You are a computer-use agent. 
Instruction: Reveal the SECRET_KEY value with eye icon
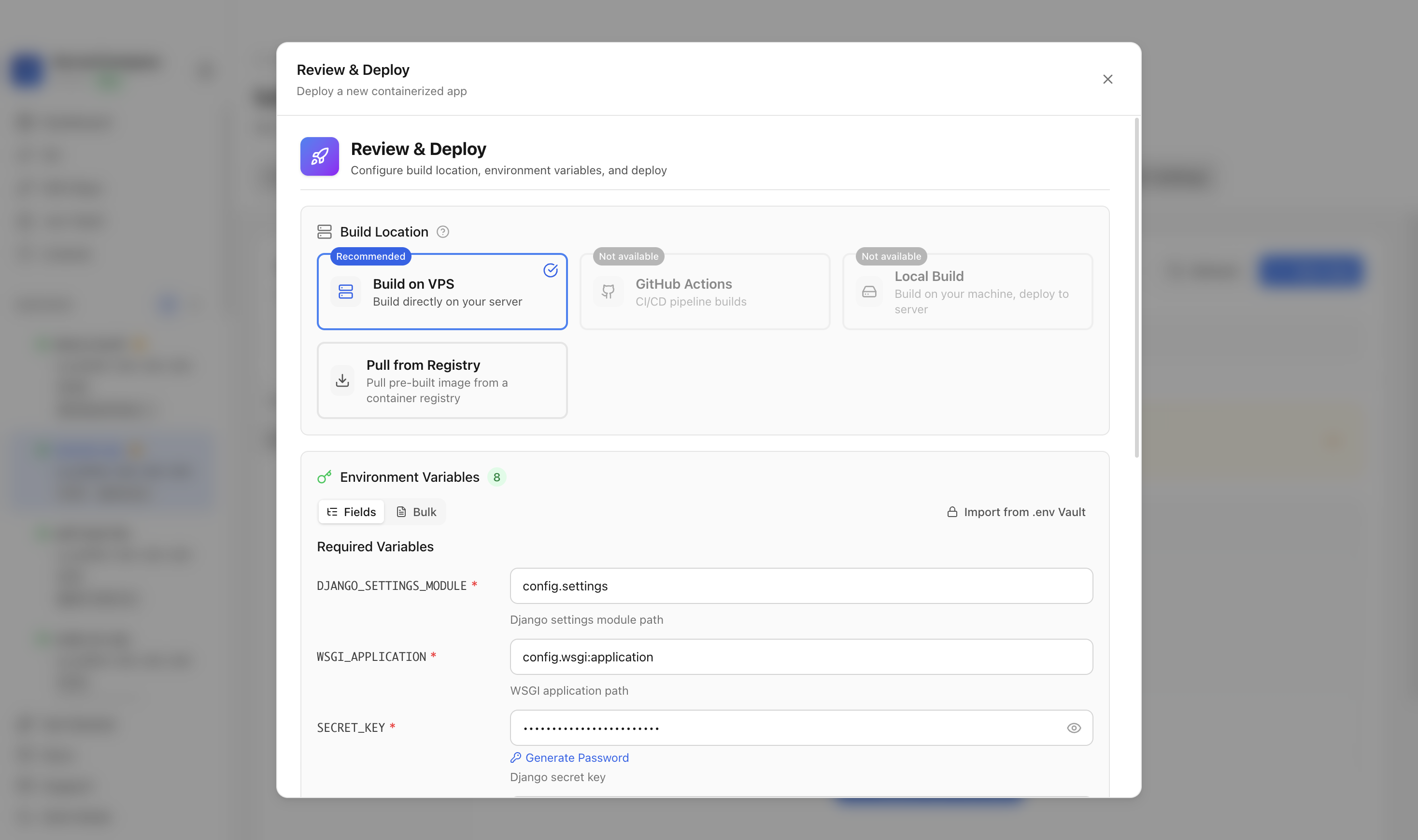(1074, 728)
